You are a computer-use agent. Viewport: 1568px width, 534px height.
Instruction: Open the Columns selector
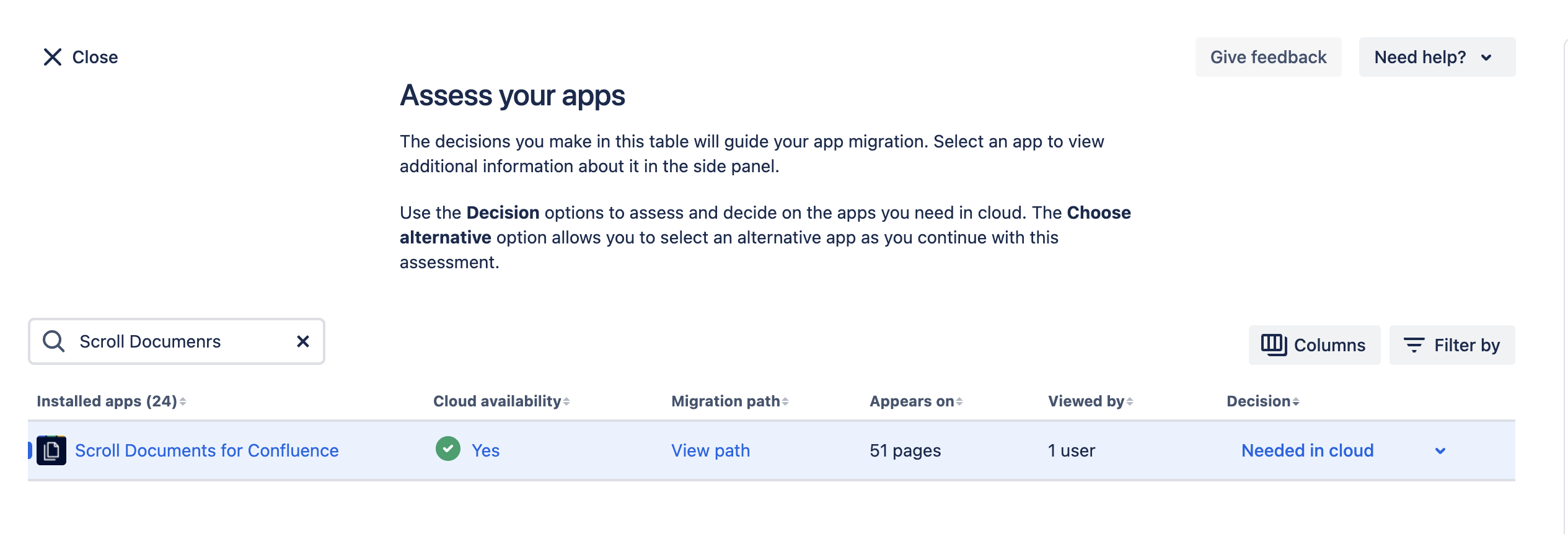(x=1314, y=345)
